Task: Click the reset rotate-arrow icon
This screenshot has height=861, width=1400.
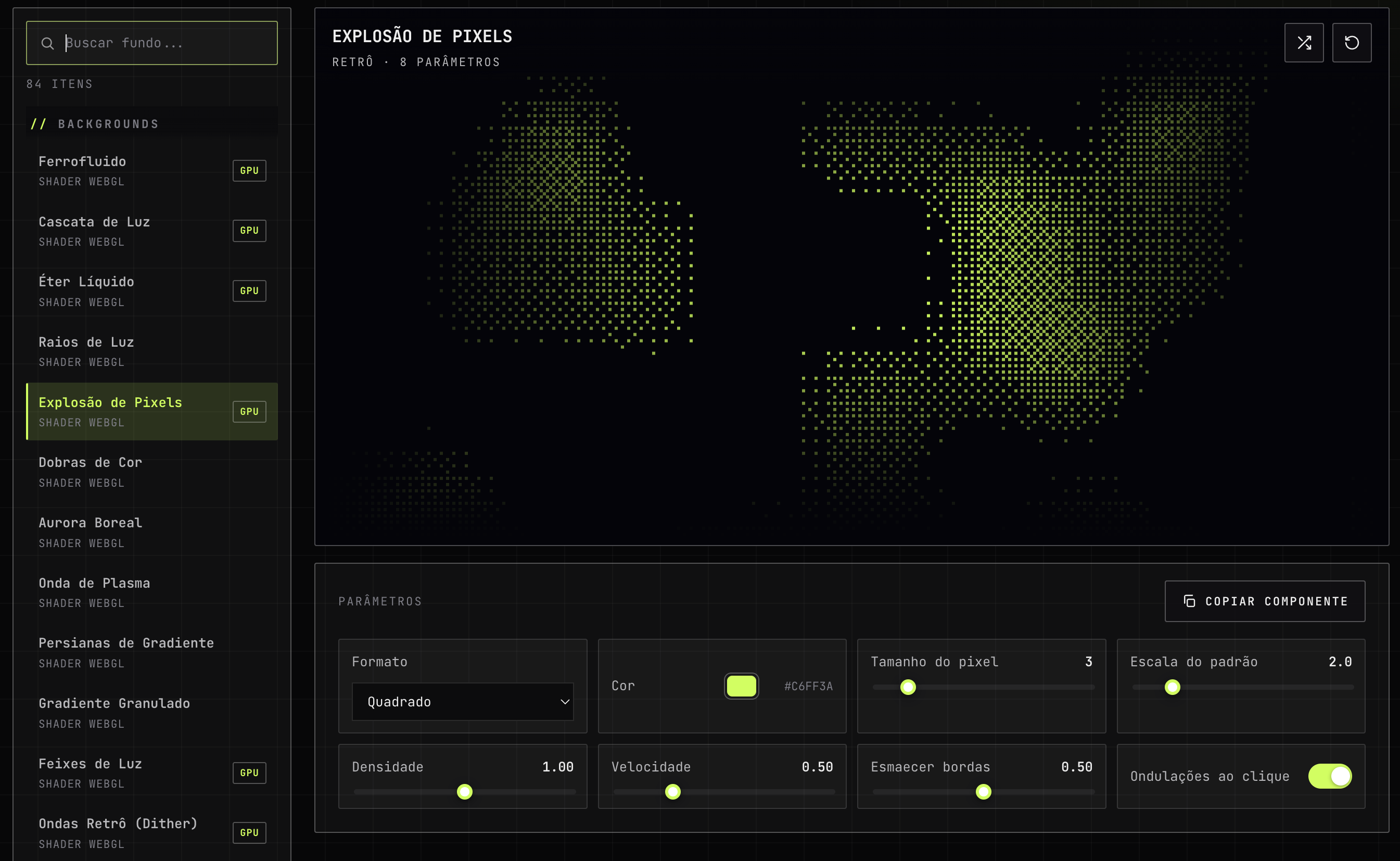Action: pos(1352,43)
